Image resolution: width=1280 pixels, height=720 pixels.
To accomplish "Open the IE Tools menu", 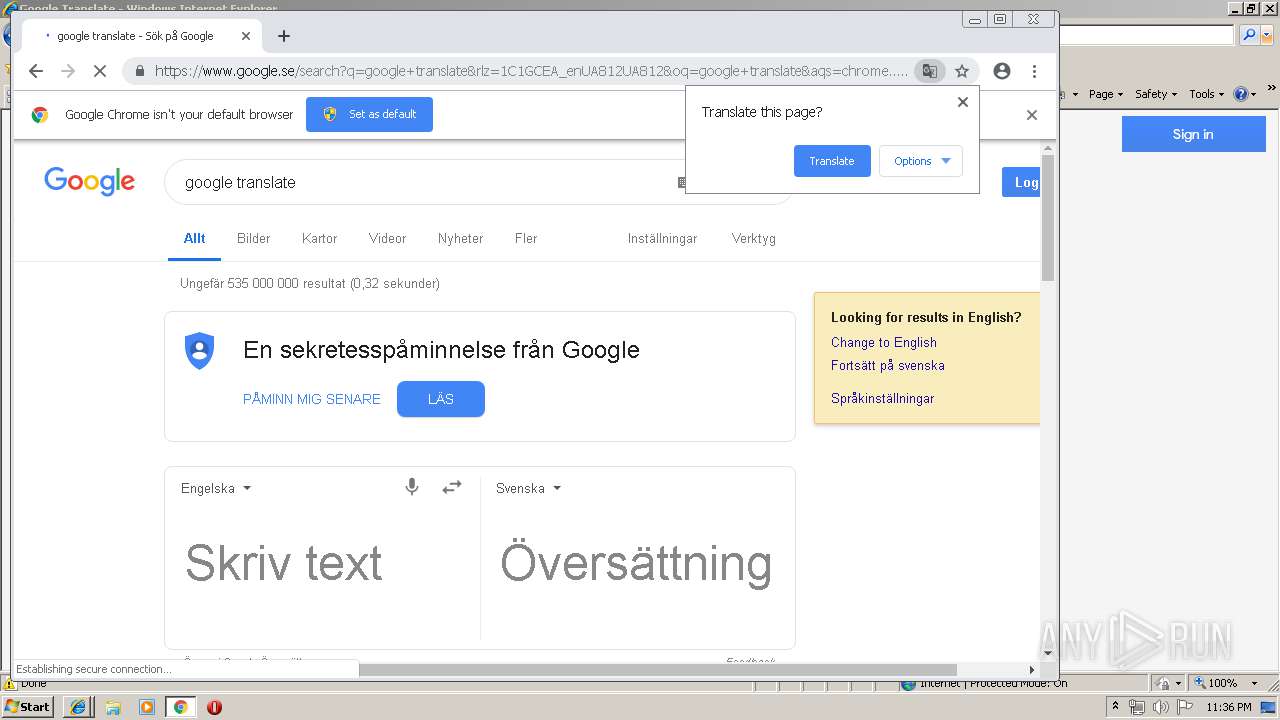I will (1206, 94).
